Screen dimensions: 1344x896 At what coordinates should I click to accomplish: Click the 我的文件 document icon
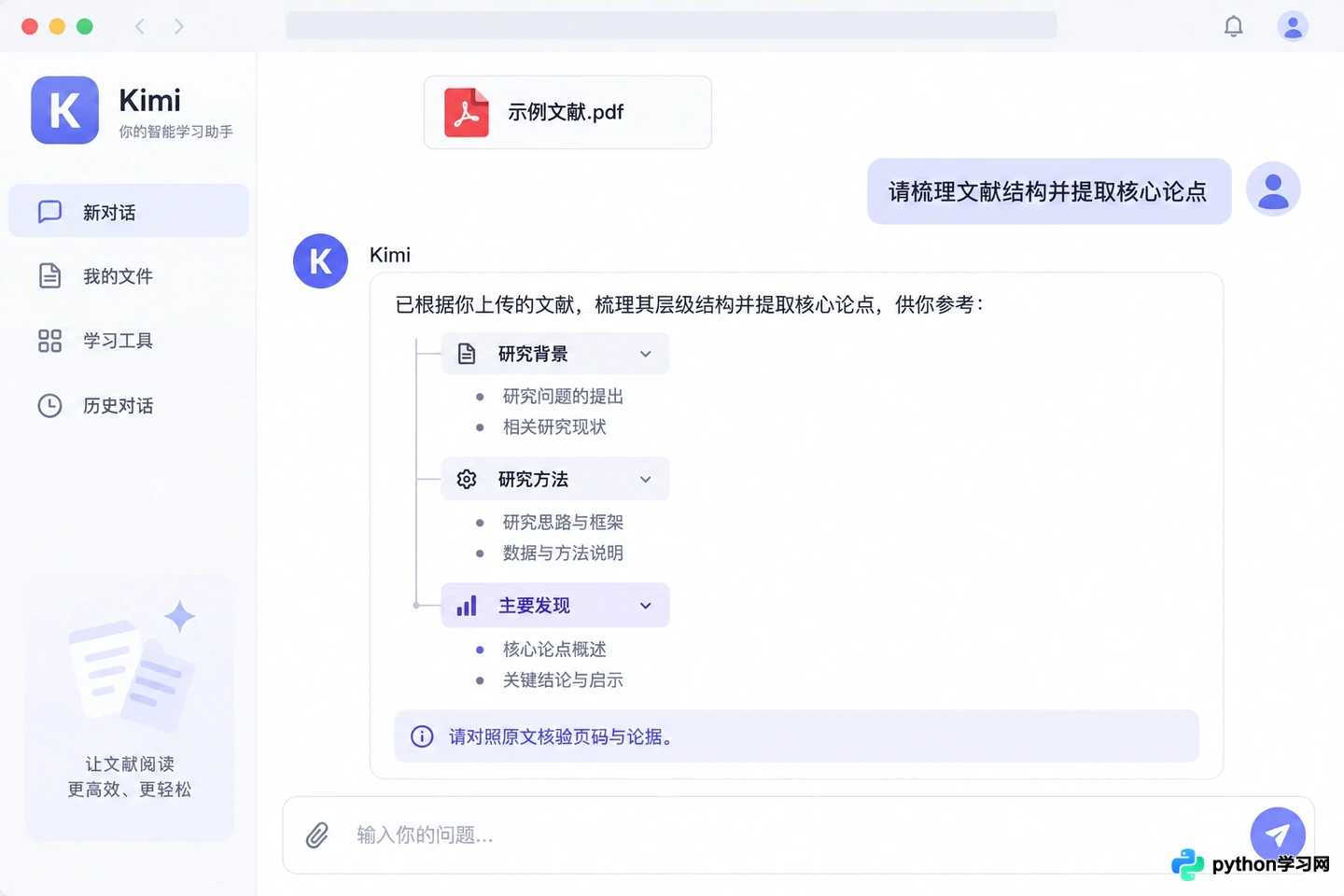(49, 275)
